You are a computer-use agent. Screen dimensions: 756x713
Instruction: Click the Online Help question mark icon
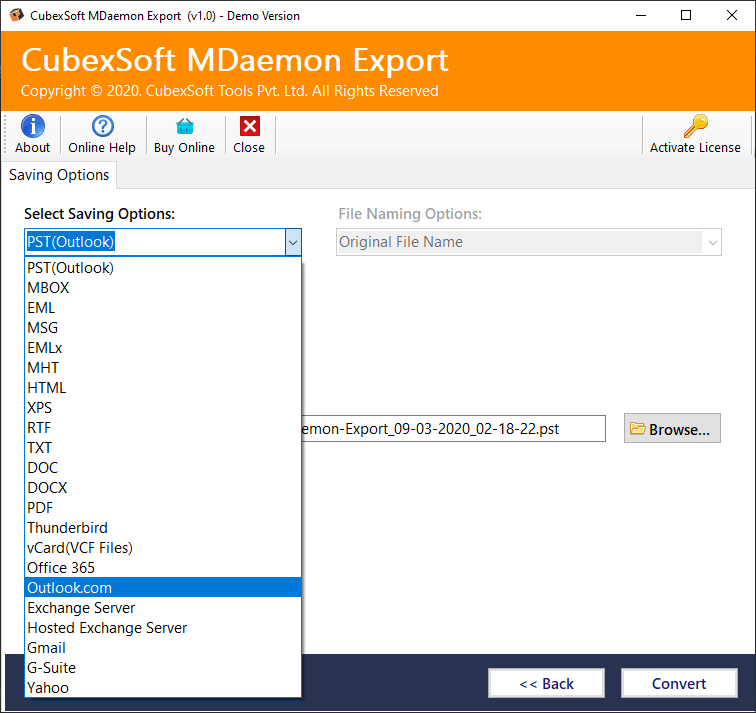point(102,126)
